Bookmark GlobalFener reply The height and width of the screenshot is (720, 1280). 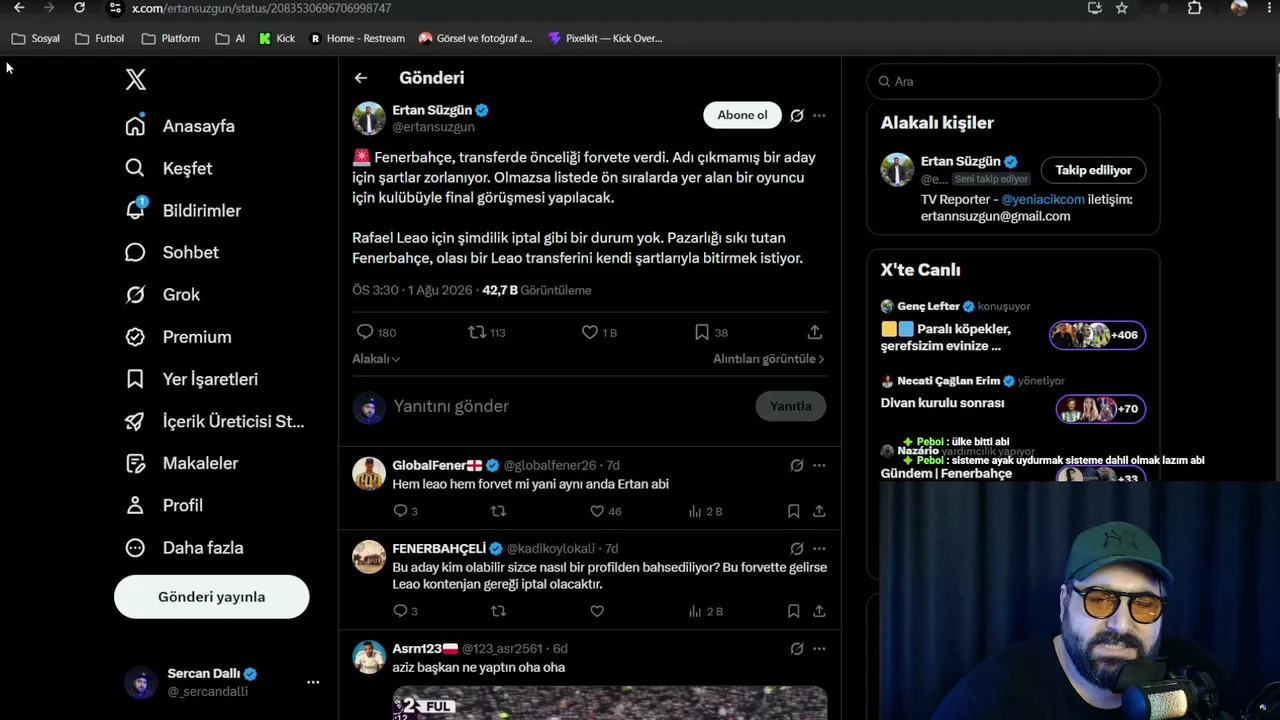[793, 511]
